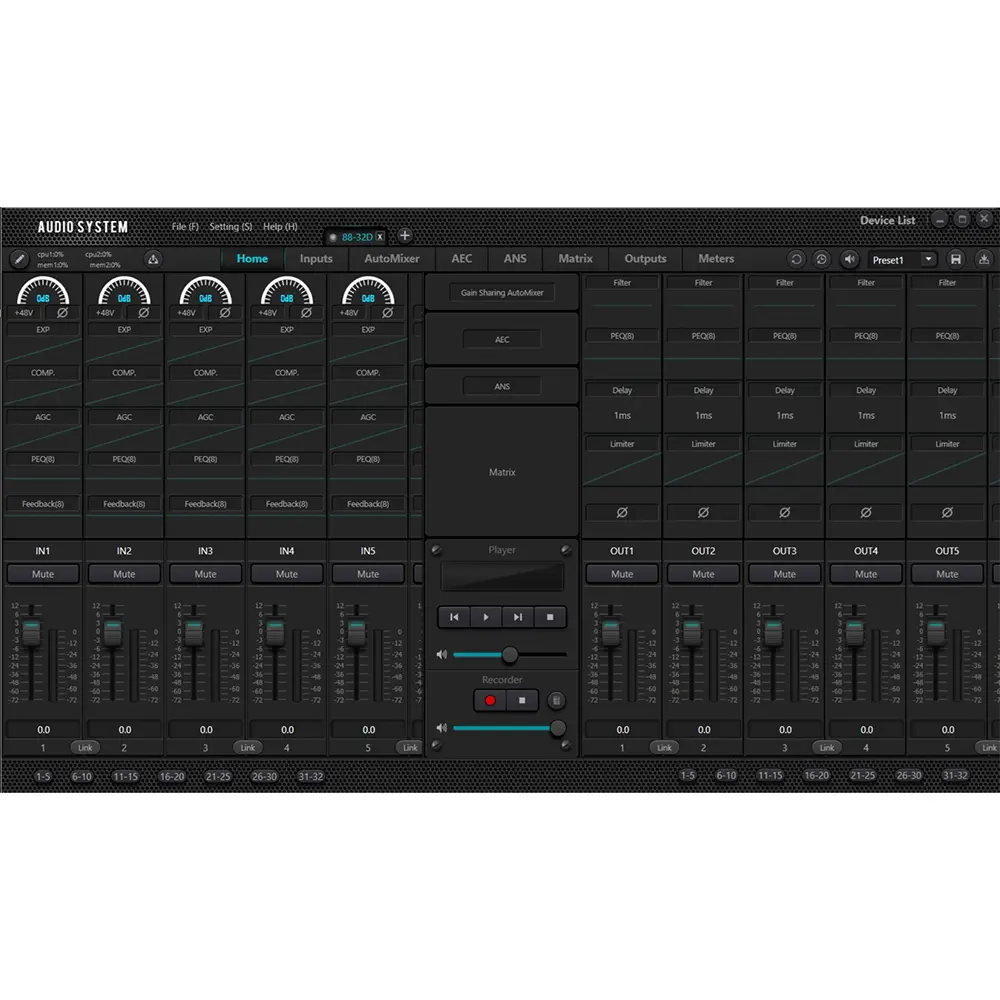
Task: Link input channels 1 and 2
Action: 85,747
